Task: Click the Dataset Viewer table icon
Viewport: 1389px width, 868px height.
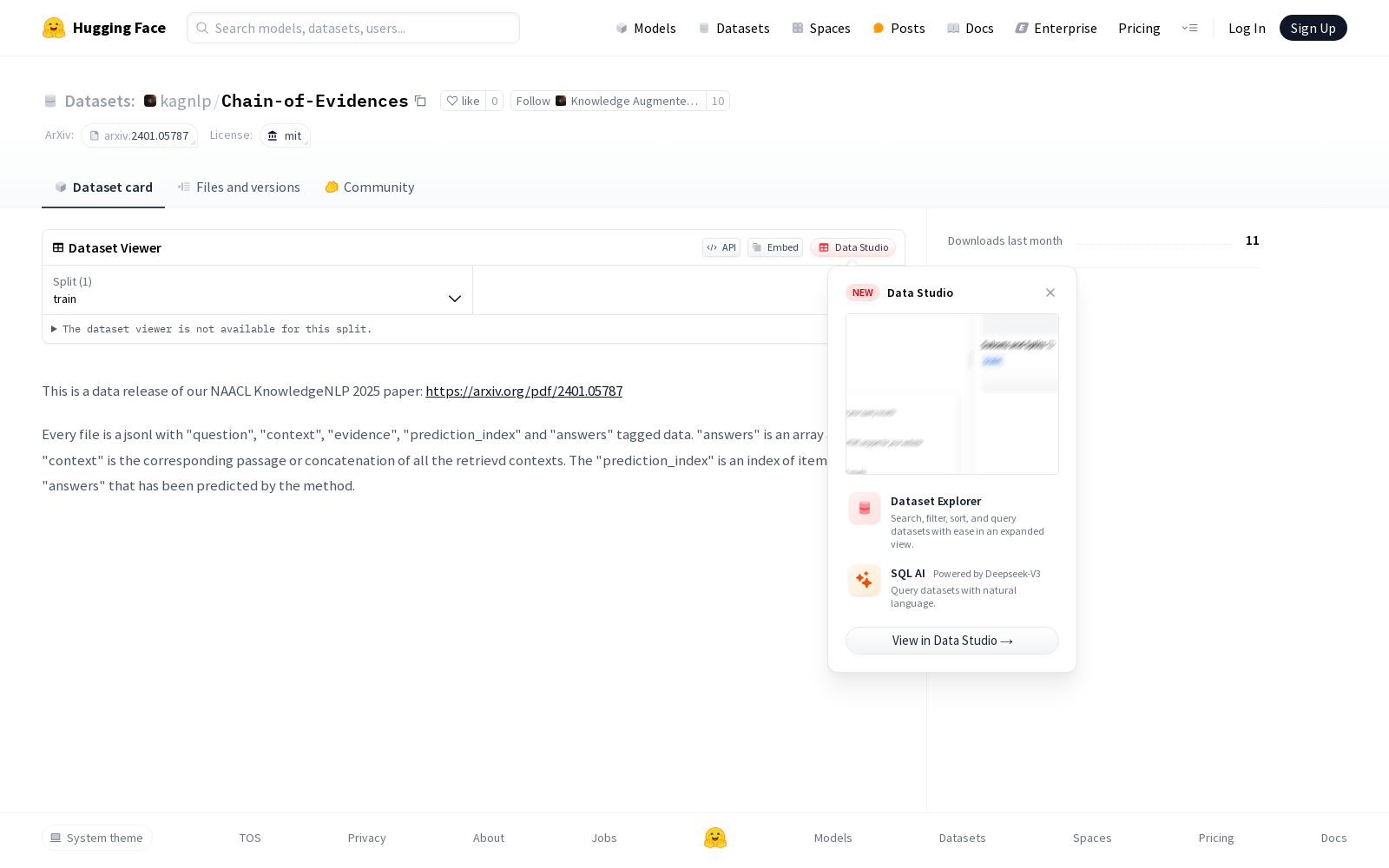Action: [x=58, y=247]
